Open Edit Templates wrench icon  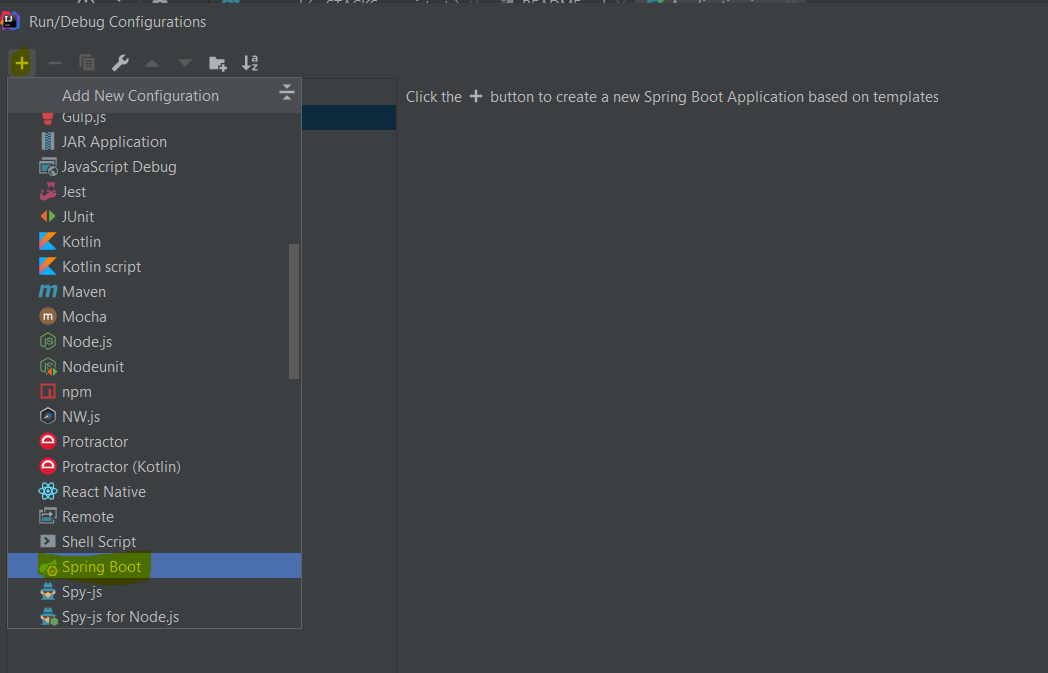[120, 63]
